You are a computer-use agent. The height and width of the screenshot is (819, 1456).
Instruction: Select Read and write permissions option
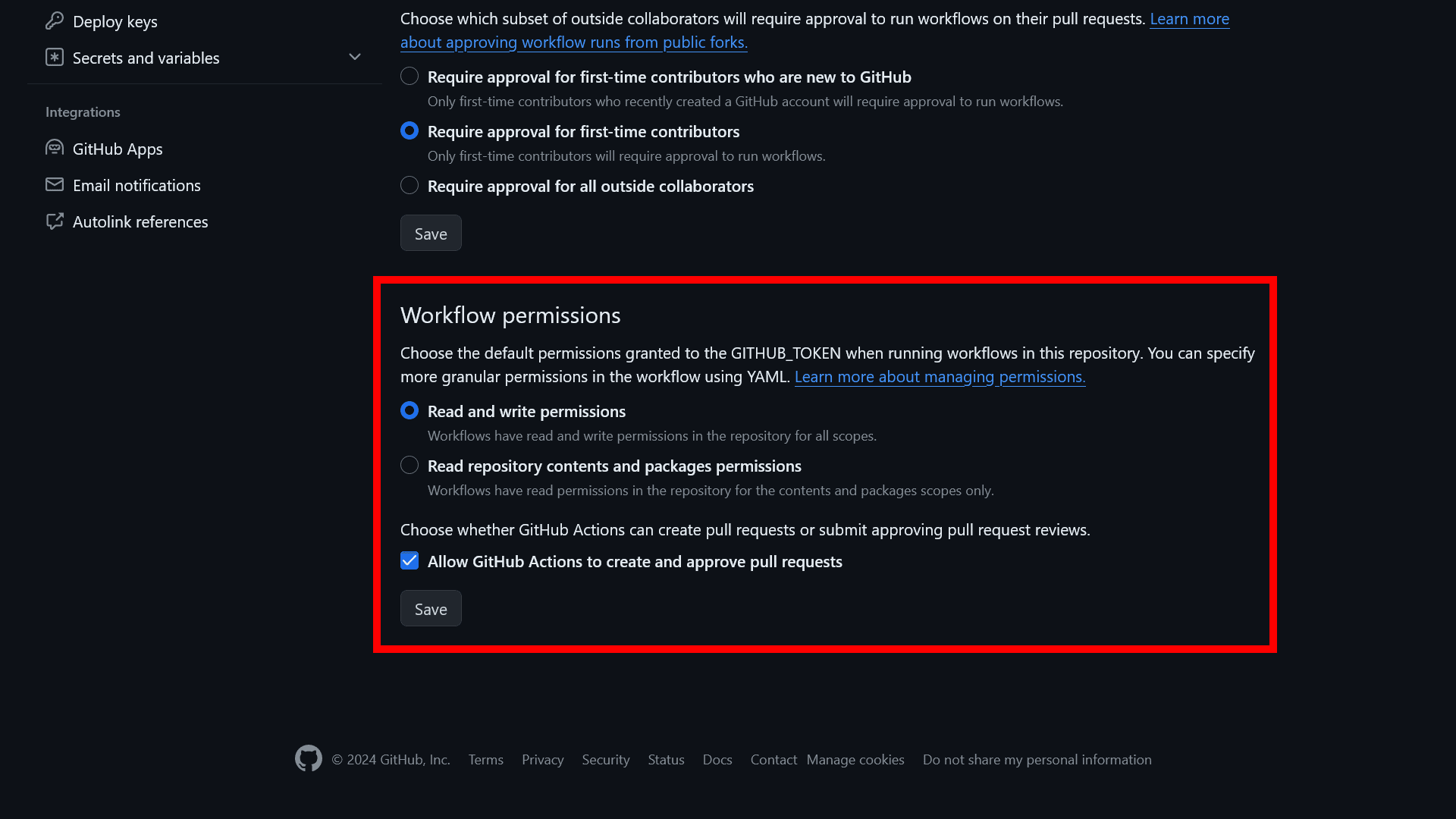pyautogui.click(x=409, y=410)
